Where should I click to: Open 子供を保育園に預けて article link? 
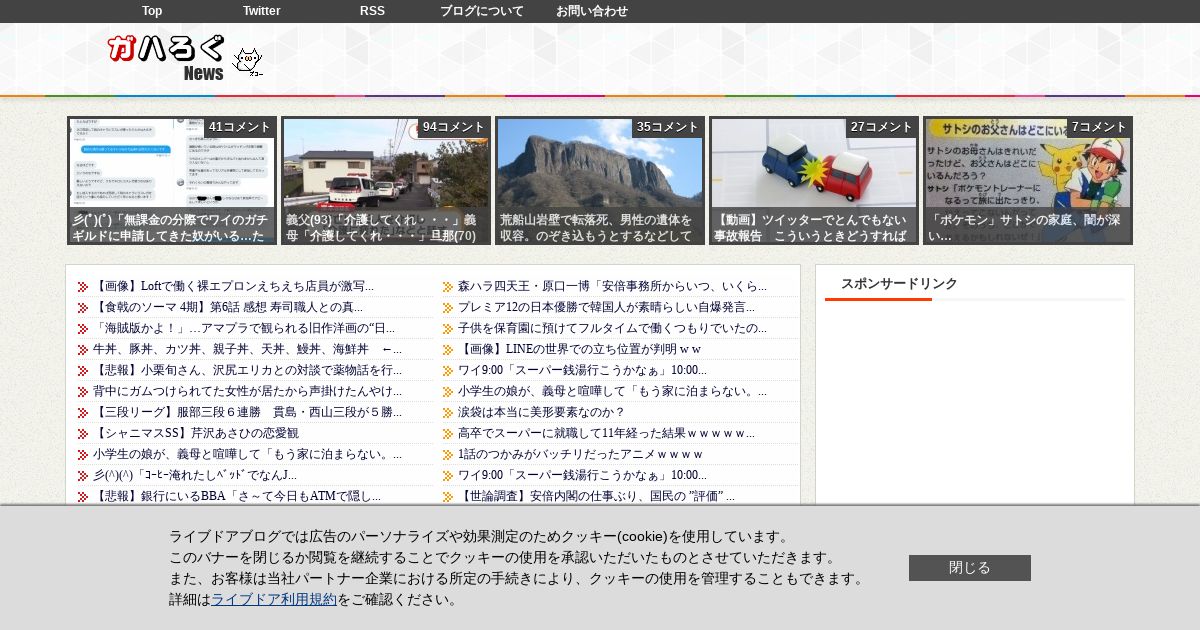point(612,328)
